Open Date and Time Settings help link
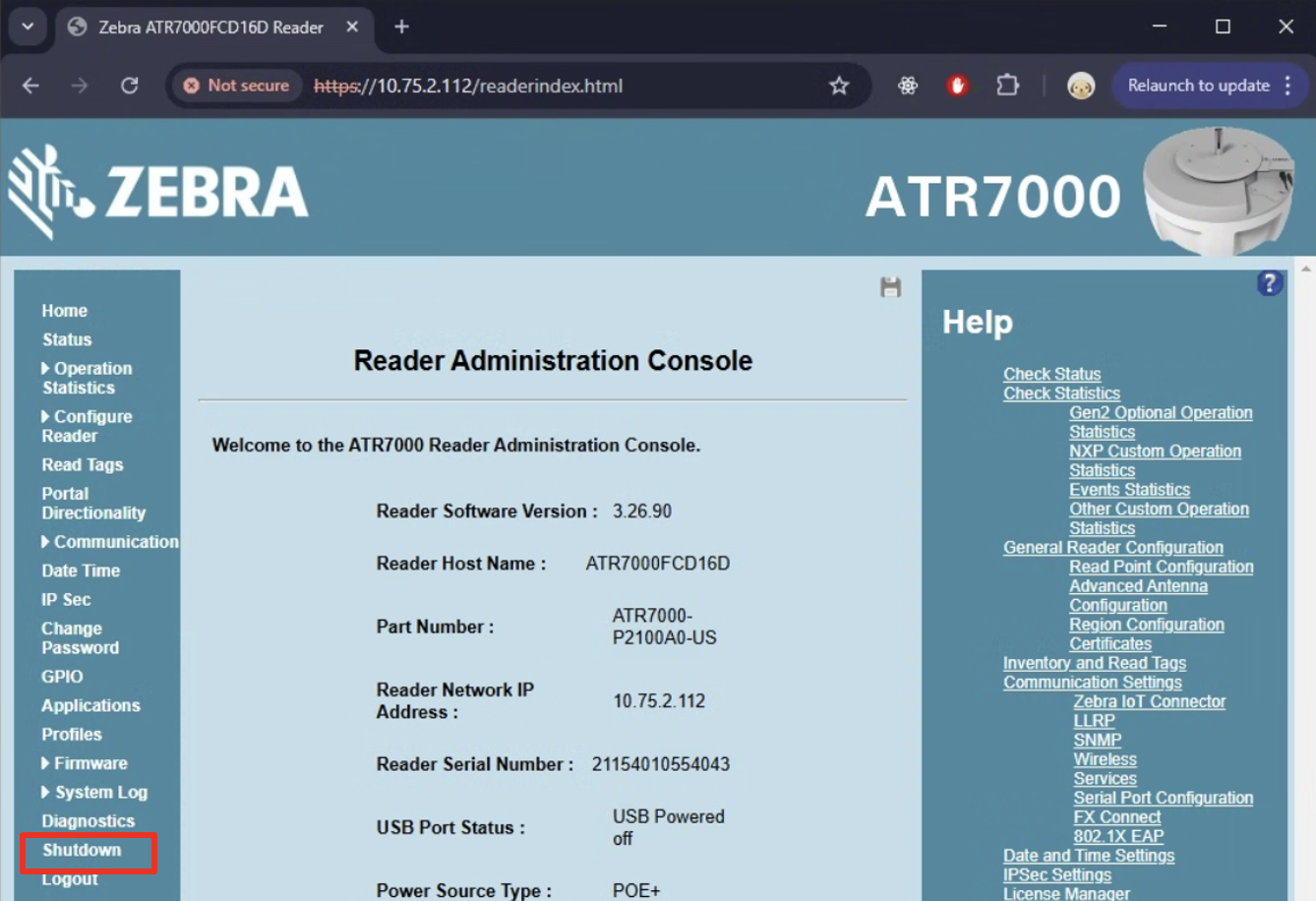 pyautogui.click(x=1089, y=856)
